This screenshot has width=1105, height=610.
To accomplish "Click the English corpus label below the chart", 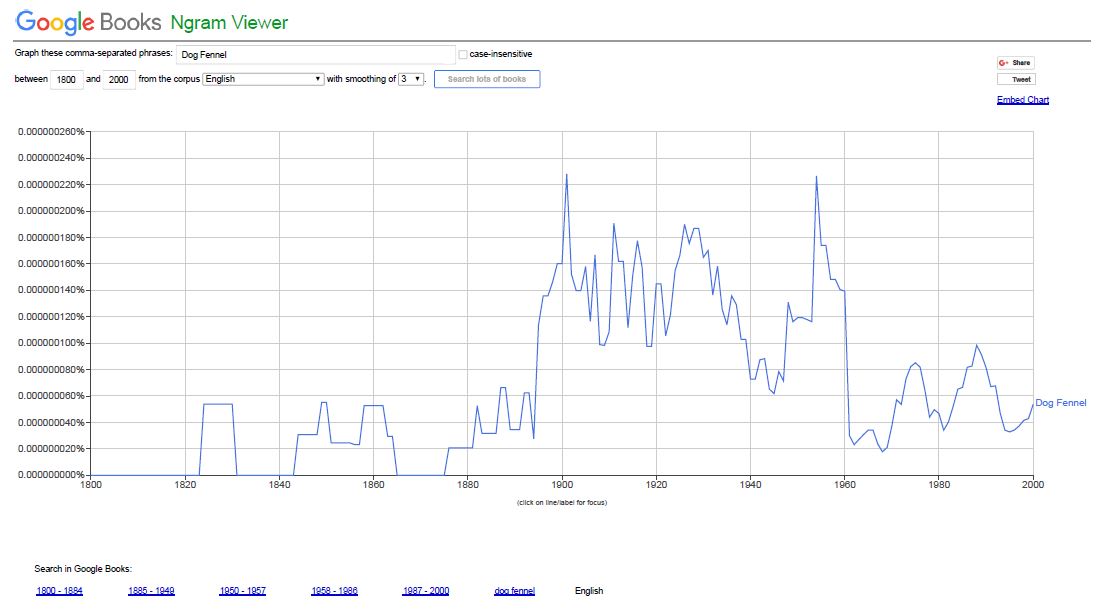I will click(x=589, y=591).
